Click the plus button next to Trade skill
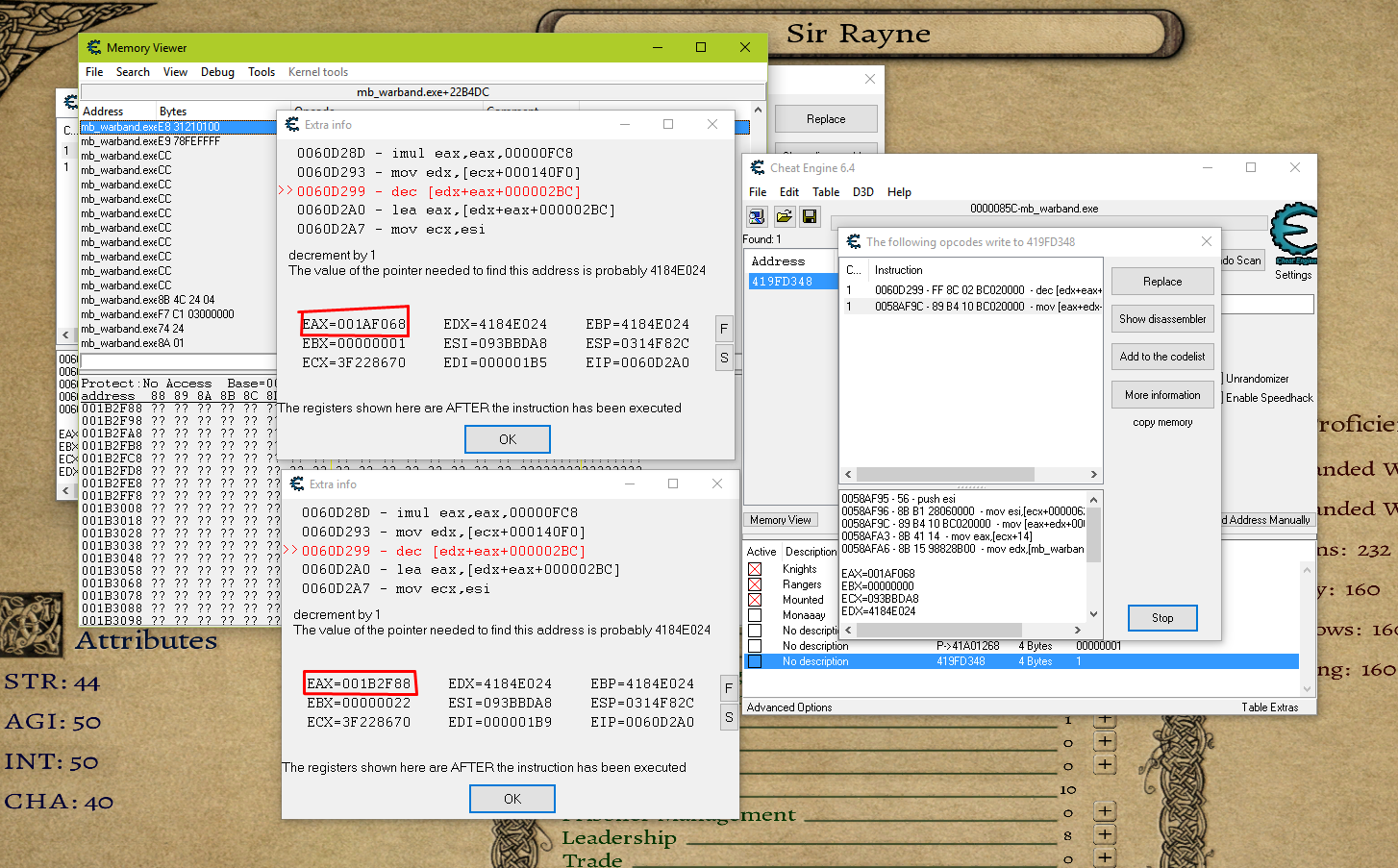This screenshot has height=868, width=1398. (x=1105, y=857)
